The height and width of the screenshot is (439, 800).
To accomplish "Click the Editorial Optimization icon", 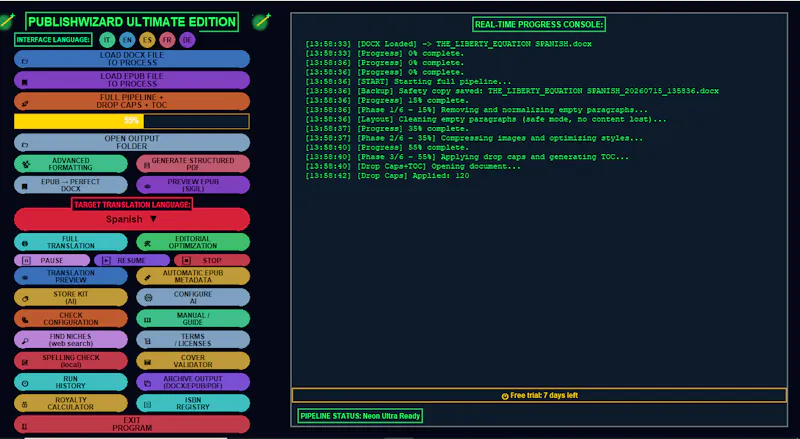I will [147, 243].
